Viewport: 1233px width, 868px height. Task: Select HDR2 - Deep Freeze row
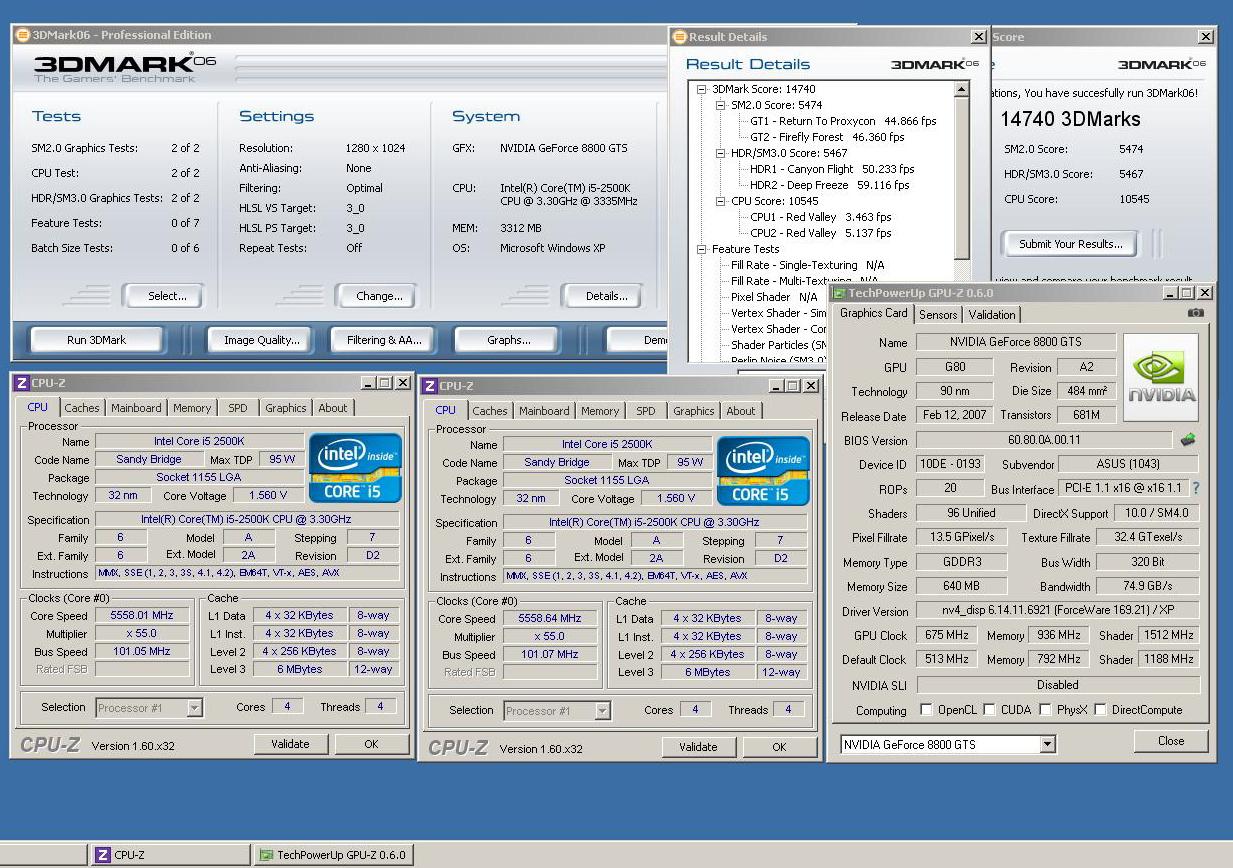click(830, 185)
